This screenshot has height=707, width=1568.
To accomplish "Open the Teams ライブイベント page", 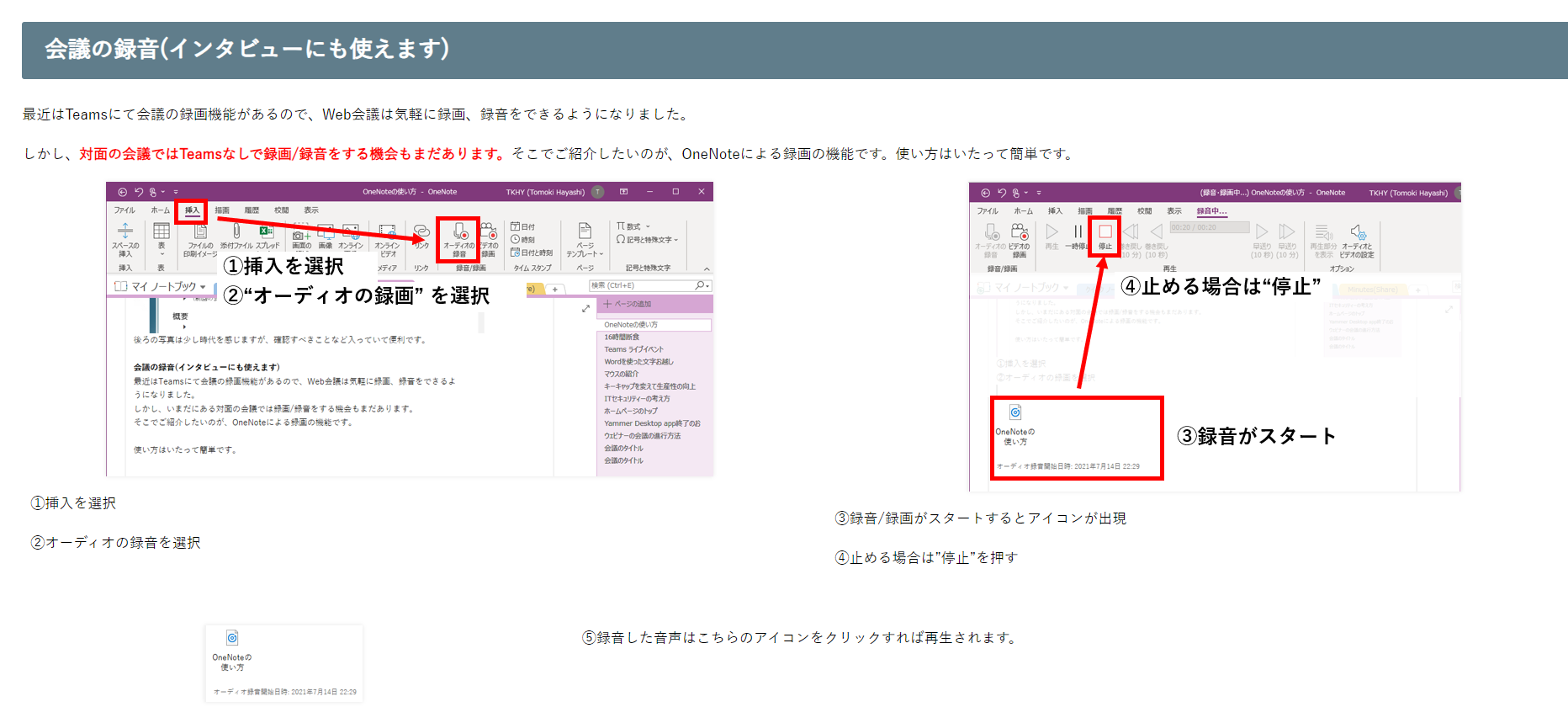I will [x=633, y=349].
